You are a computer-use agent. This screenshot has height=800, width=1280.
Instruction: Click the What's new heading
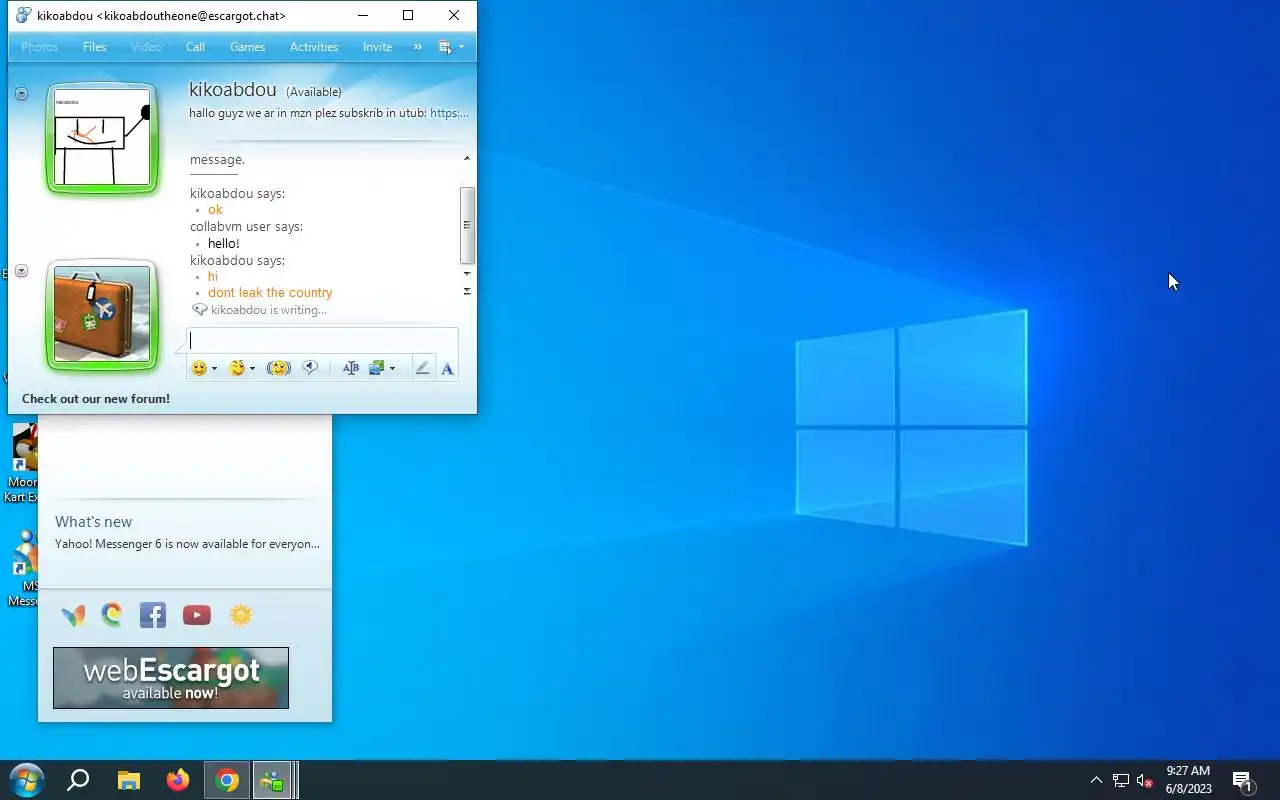[x=93, y=522]
